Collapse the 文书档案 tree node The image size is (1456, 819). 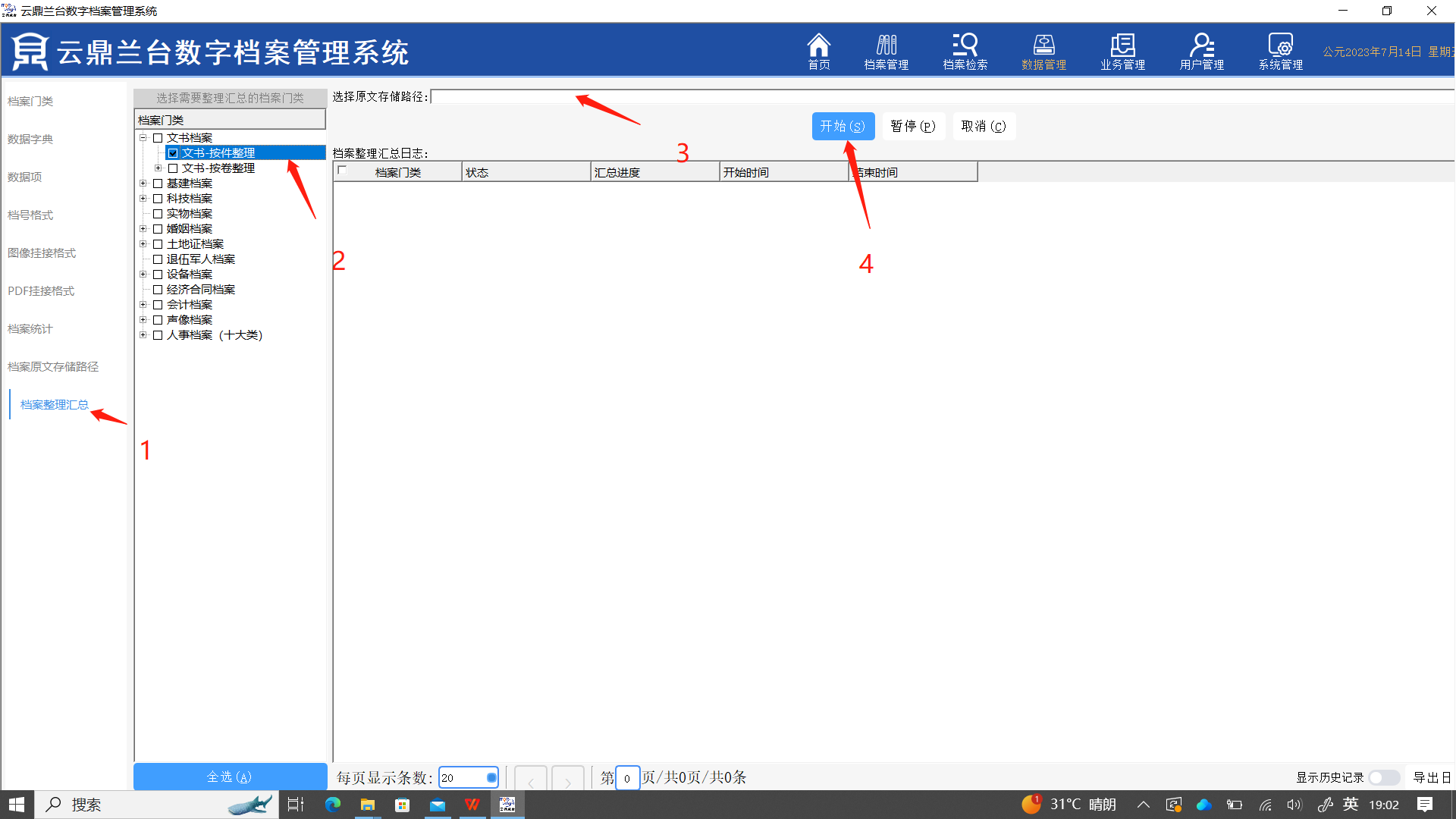tap(143, 138)
